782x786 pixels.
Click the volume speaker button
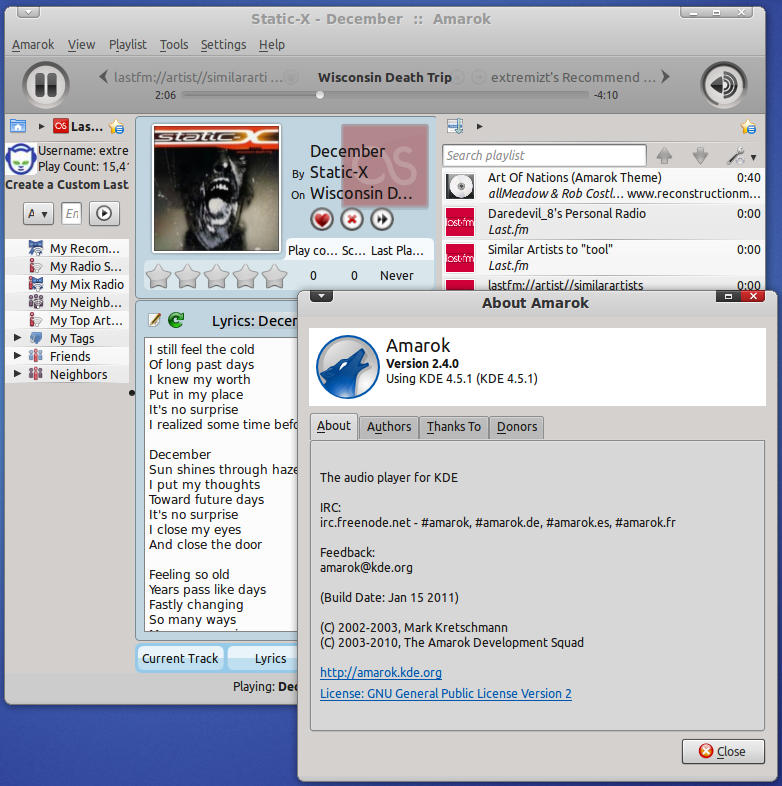click(724, 85)
